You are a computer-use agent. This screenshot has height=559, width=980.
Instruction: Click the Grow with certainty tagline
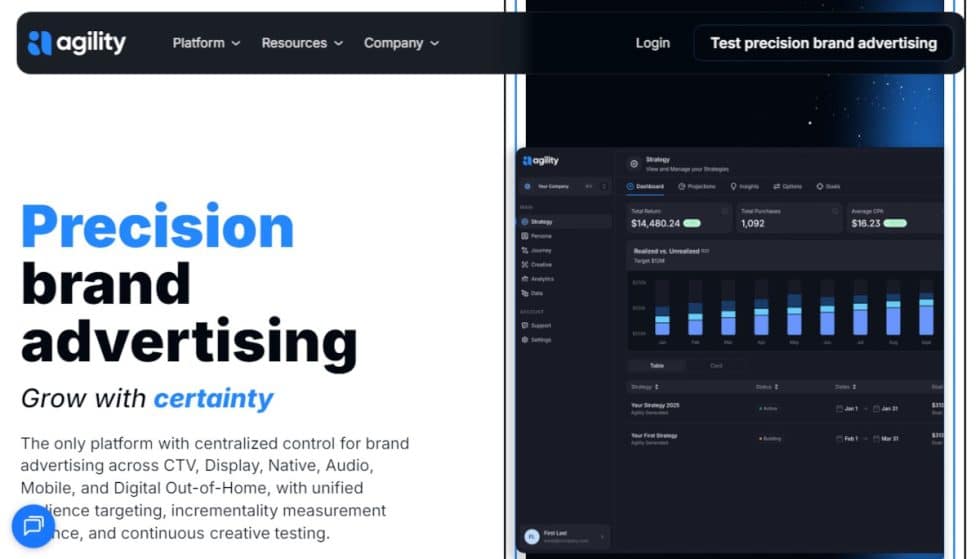coord(147,398)
